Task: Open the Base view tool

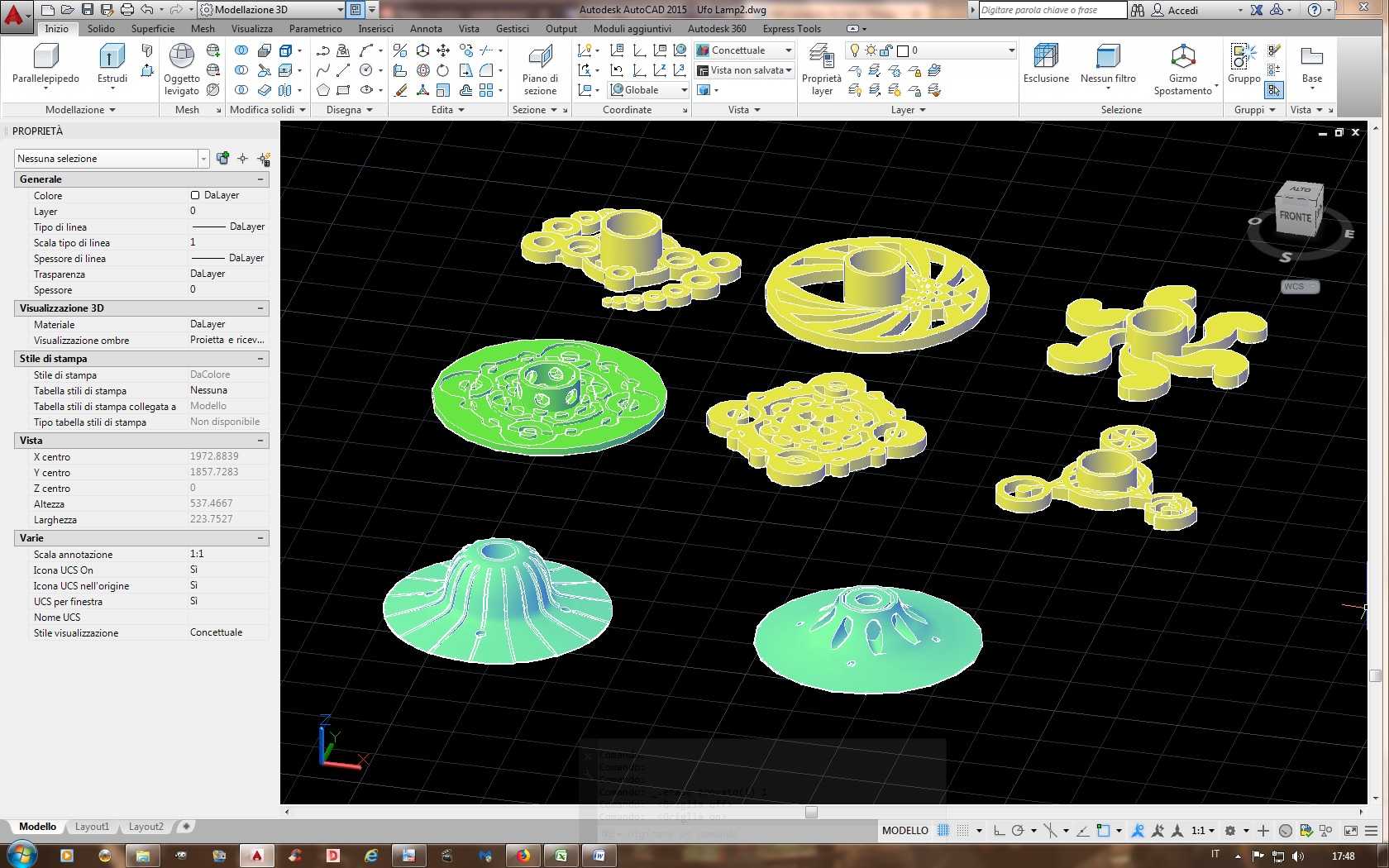Action: click(1312, 64)
